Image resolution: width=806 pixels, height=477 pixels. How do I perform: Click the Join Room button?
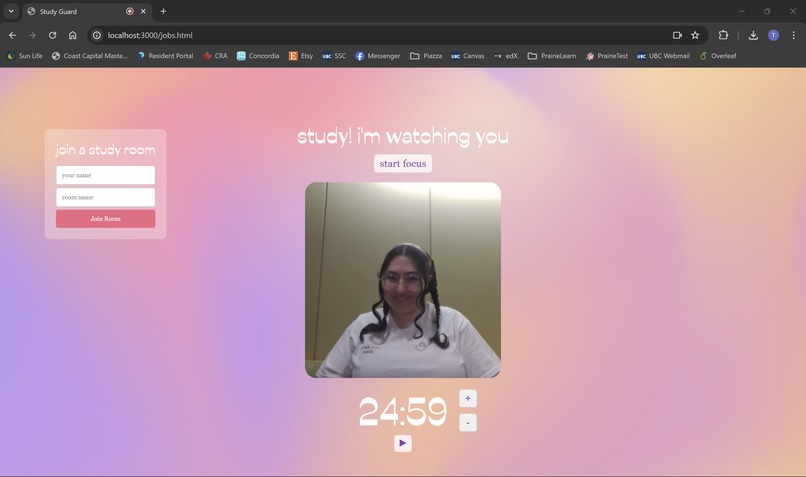click(x=105, y=218)
